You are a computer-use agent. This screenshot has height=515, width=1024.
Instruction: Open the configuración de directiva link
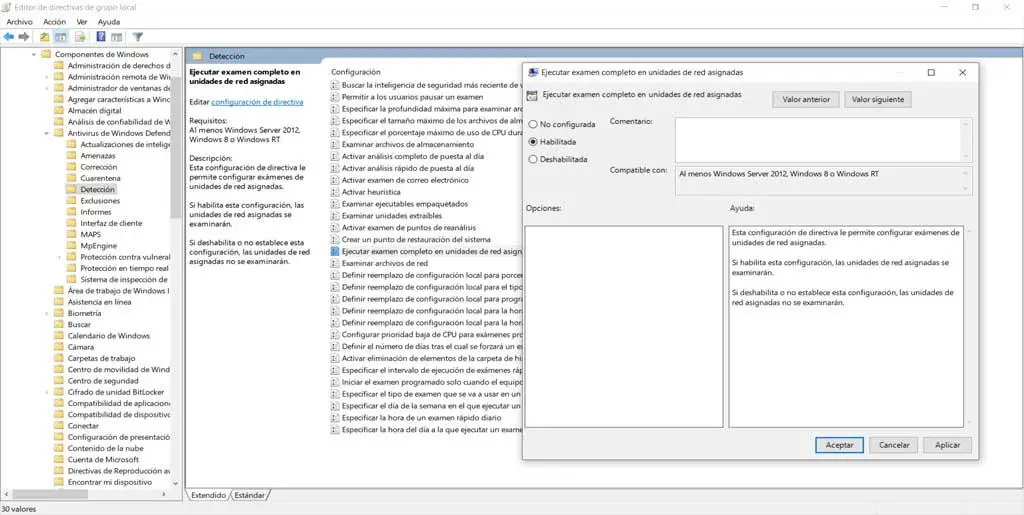pos(257,102)
